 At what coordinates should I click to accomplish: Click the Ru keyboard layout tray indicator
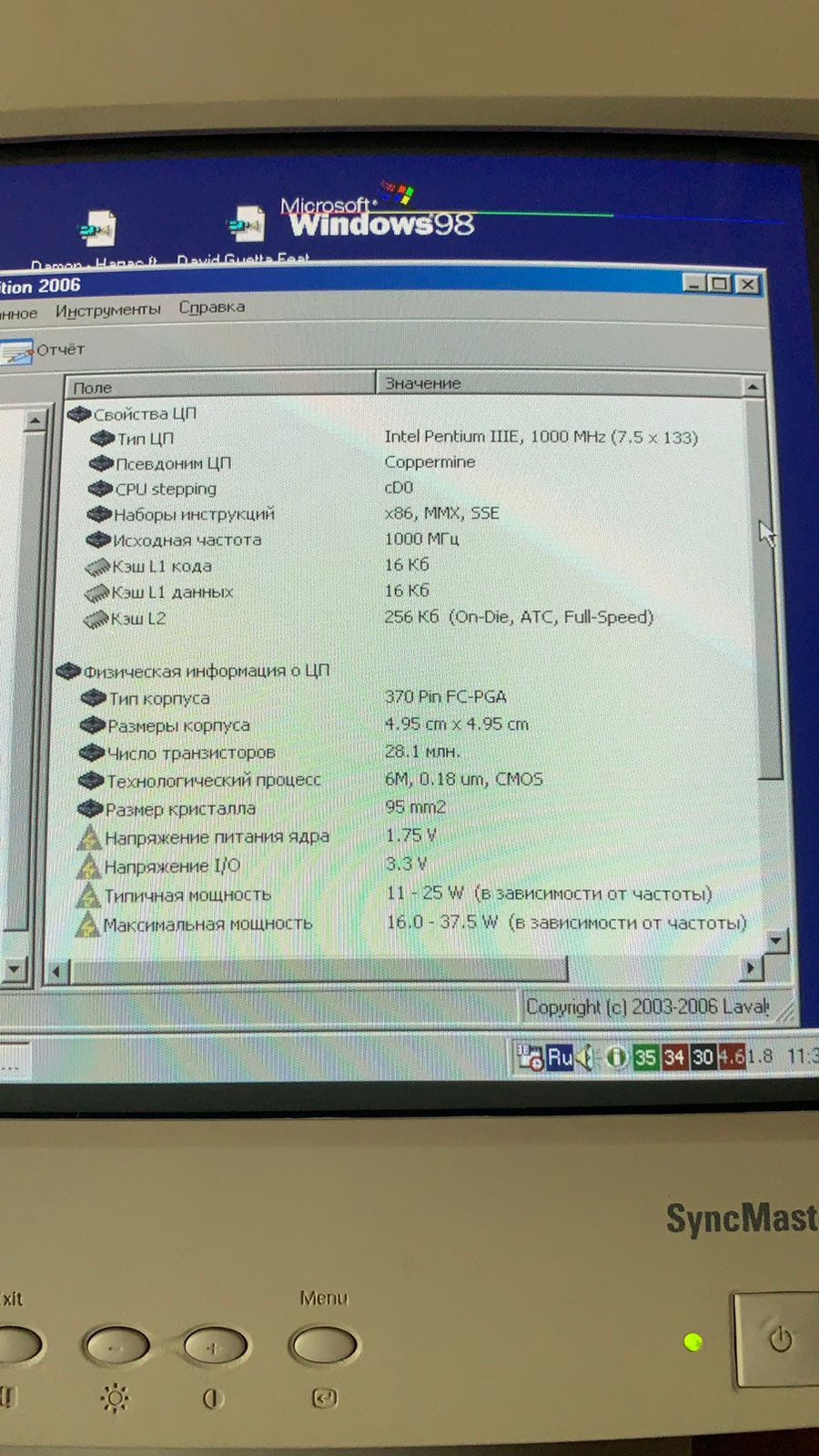(560, 1057)
